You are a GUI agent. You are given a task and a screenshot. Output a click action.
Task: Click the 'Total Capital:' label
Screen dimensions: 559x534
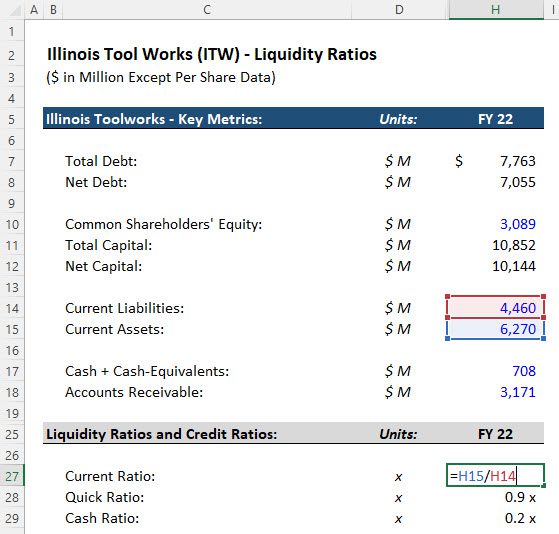click(109, 245)
